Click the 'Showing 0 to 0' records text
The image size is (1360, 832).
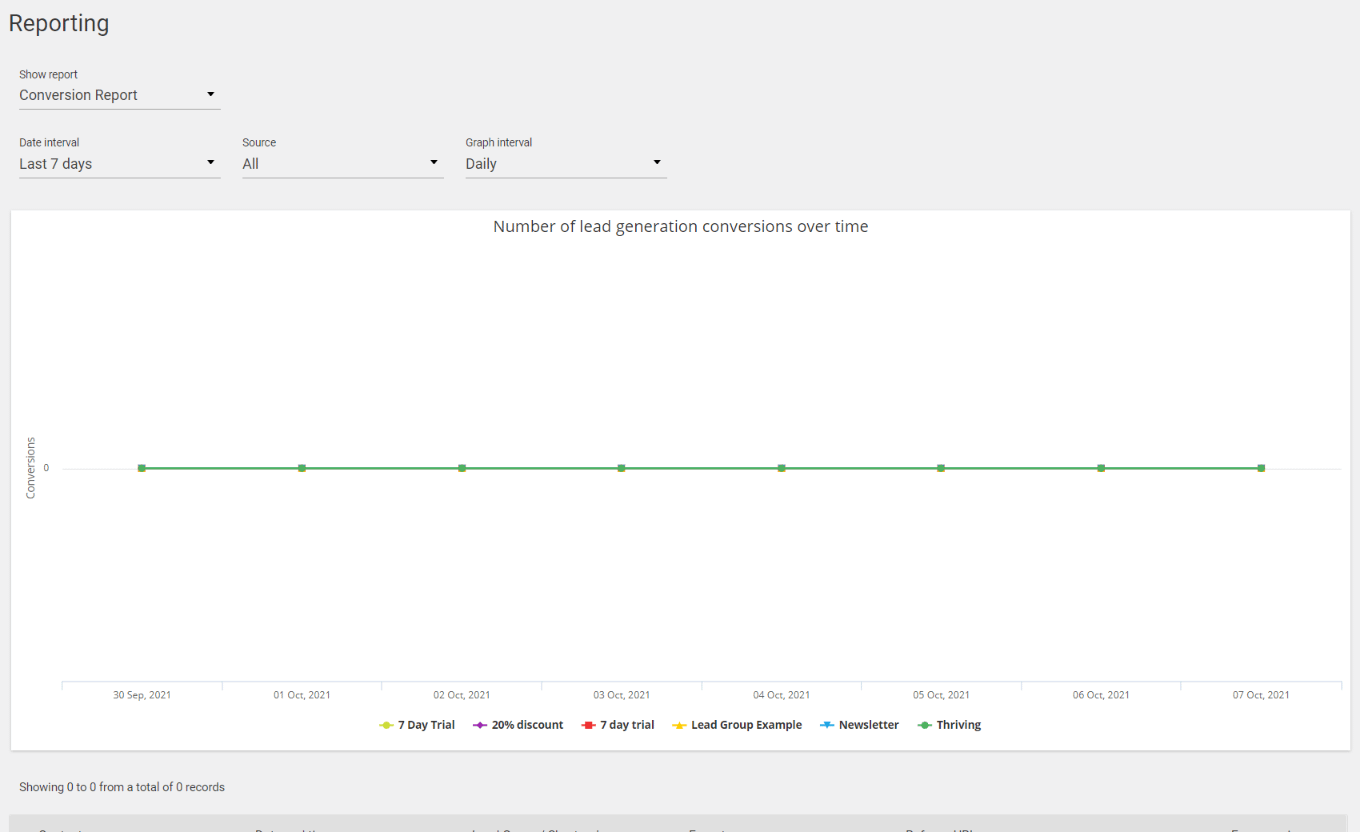click(122, 787)
